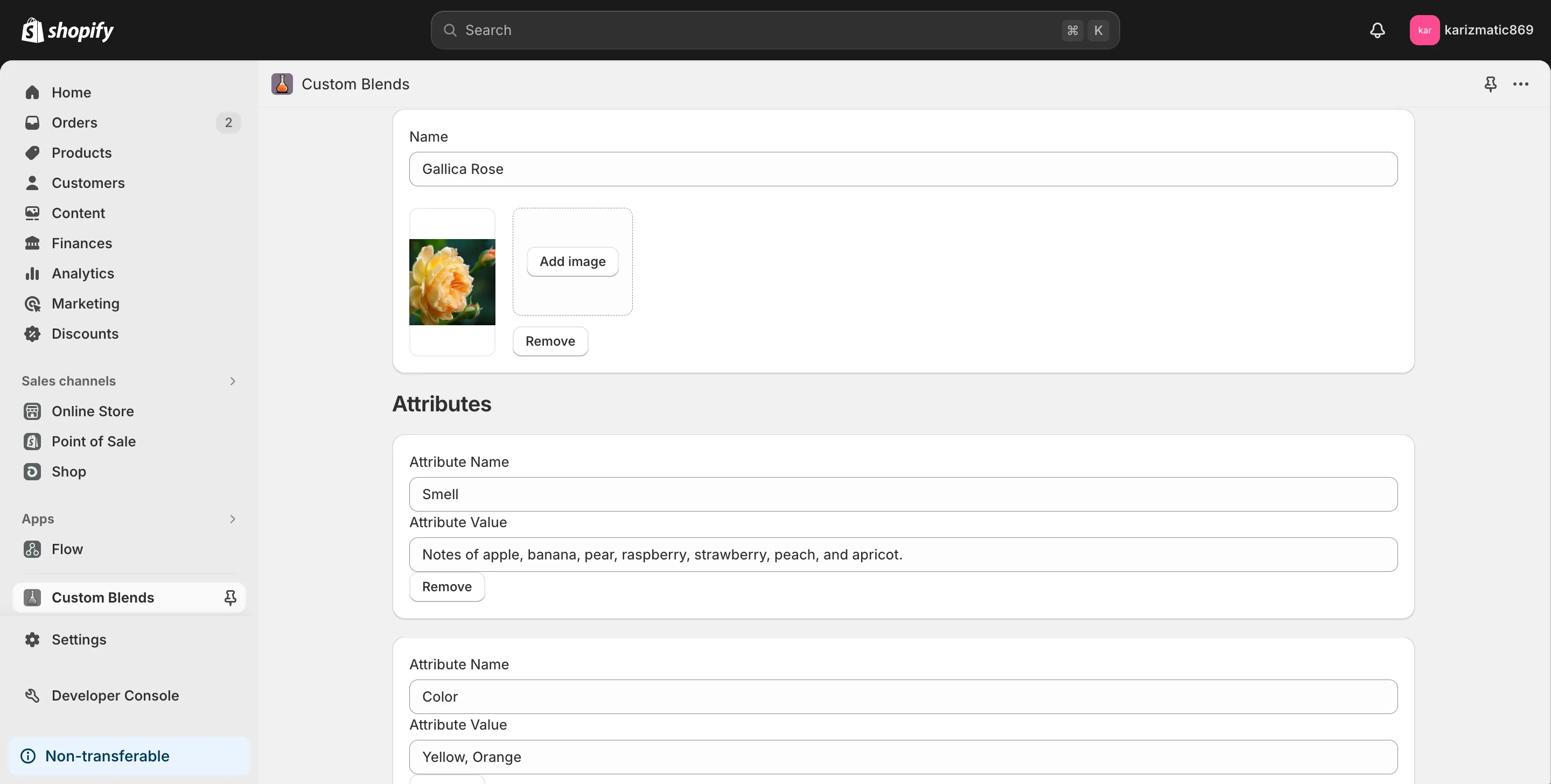The image size is (1551, 784).
Task: Click the Custom Blends flask icon in the header
Action: pyautogui.click(x=281, y=83)
